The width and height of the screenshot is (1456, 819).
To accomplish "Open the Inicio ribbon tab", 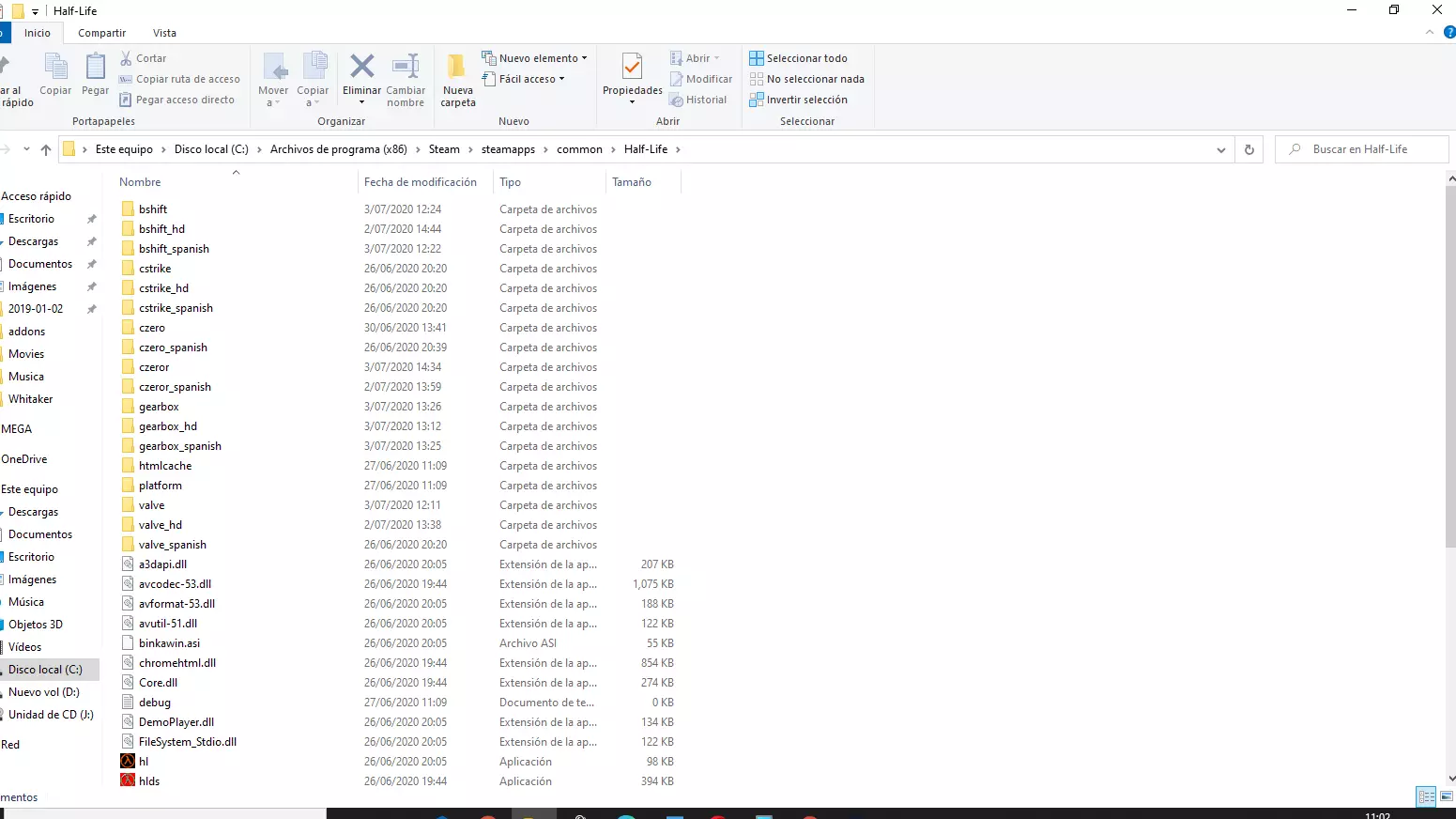I will (38, 33).
